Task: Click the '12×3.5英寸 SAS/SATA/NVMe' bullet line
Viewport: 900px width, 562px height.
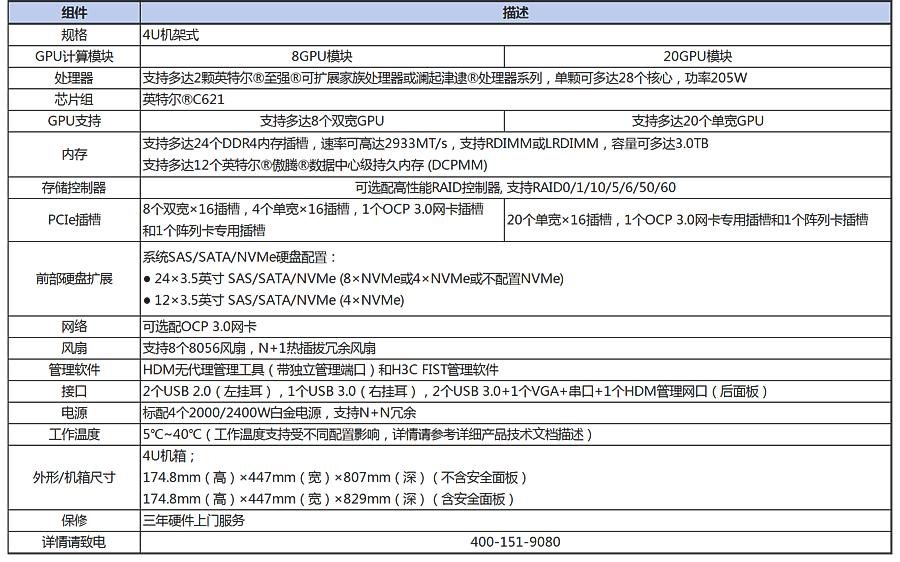Action: tap(274, 300)
